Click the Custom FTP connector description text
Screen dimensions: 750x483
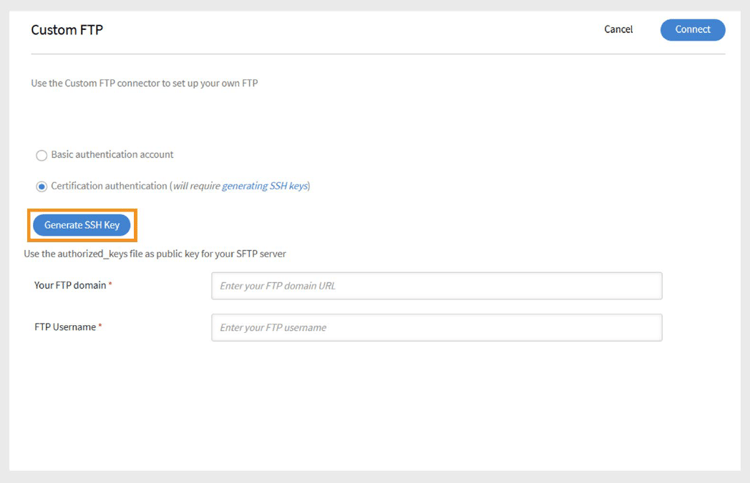(144, 83)
